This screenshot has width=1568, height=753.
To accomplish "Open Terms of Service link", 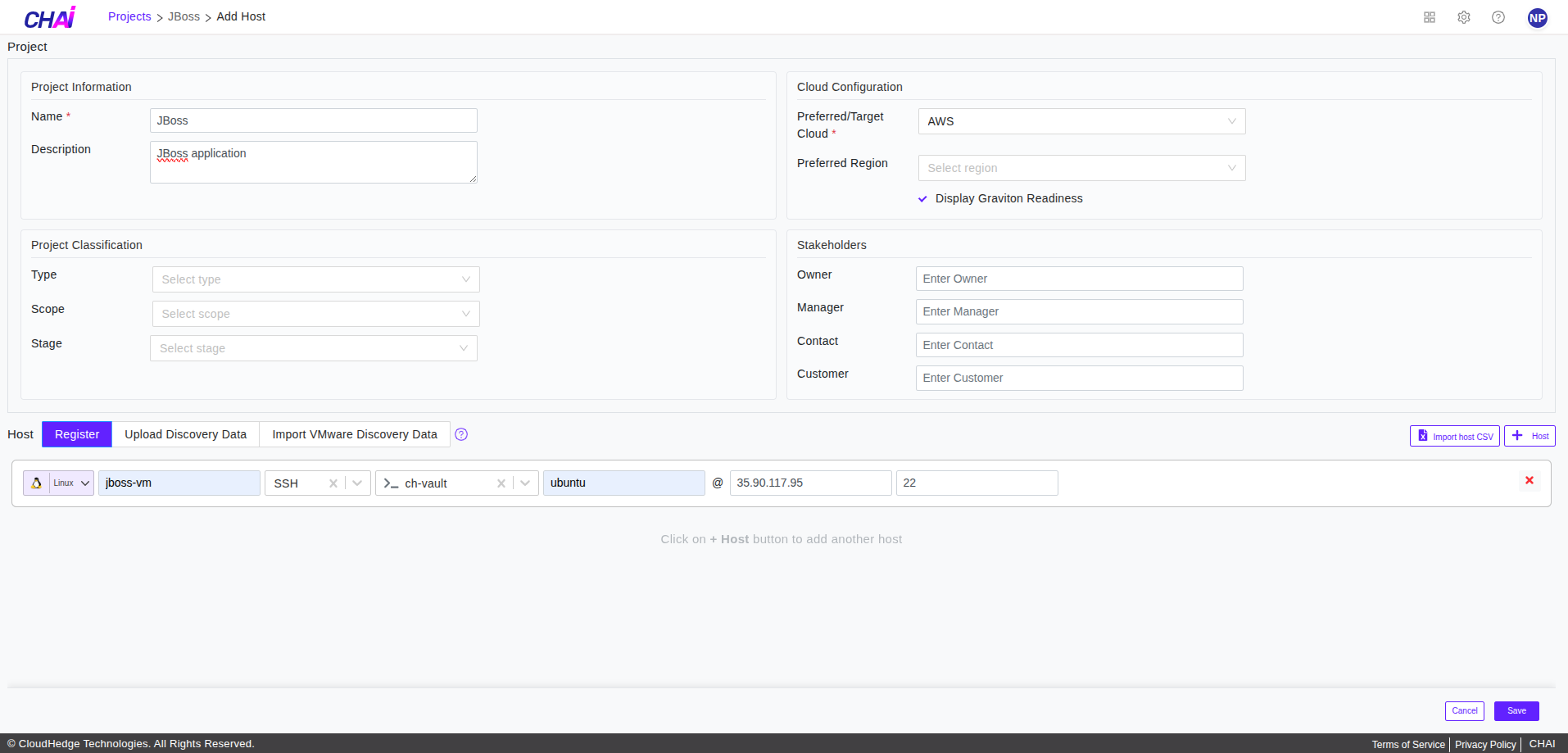I will point(1408,745).
